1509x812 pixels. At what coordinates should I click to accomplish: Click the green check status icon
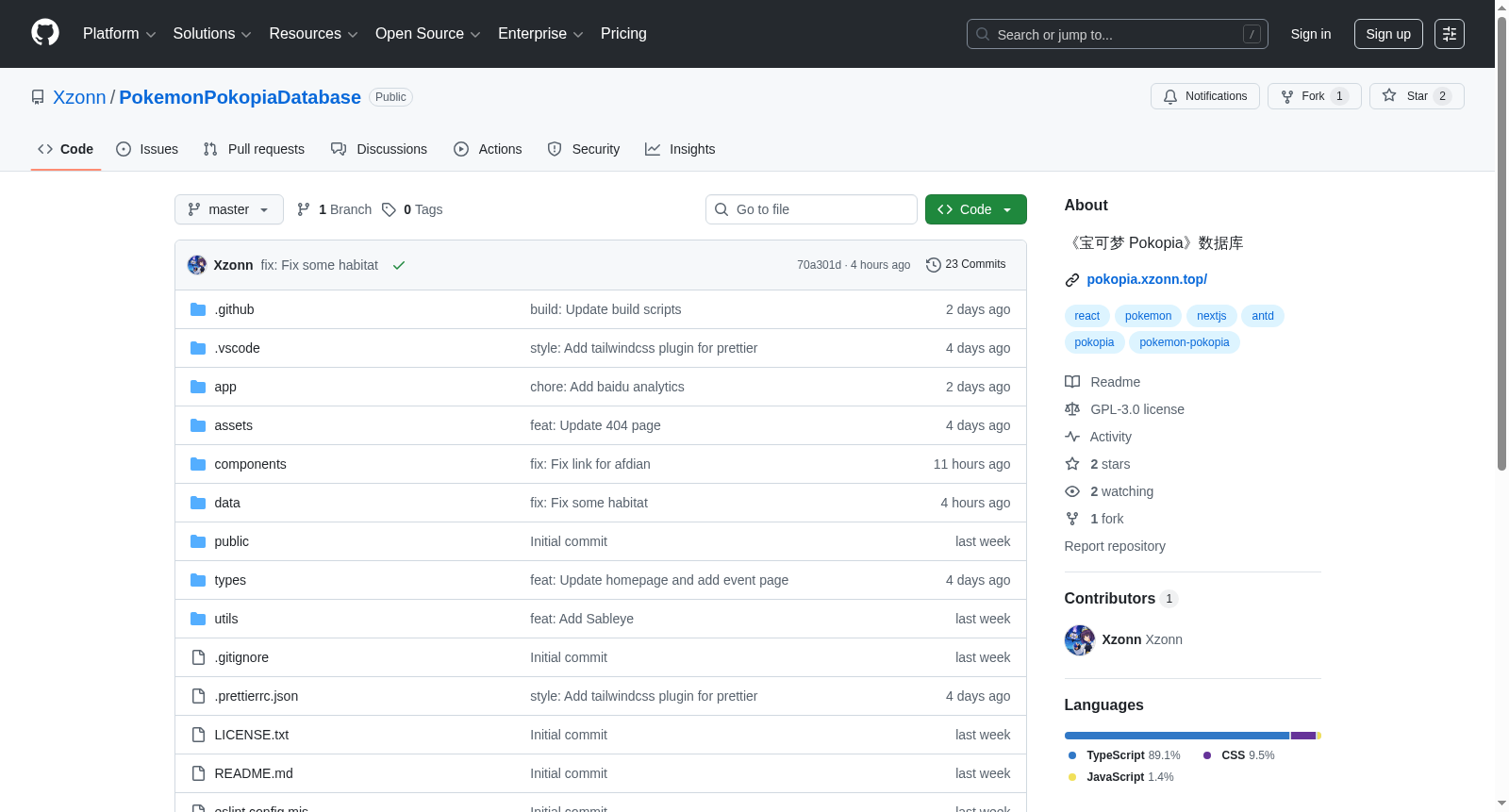pyautogui.click(x=399, y=265)
